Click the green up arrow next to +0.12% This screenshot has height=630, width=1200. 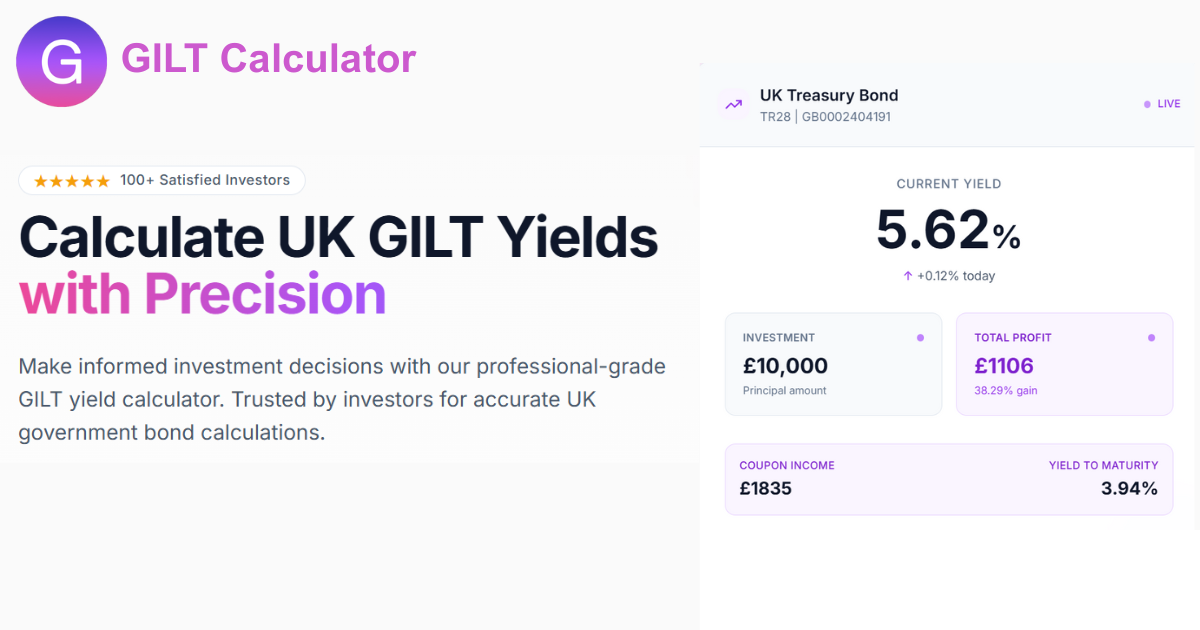pyautogui.click(x=907, y=276)
